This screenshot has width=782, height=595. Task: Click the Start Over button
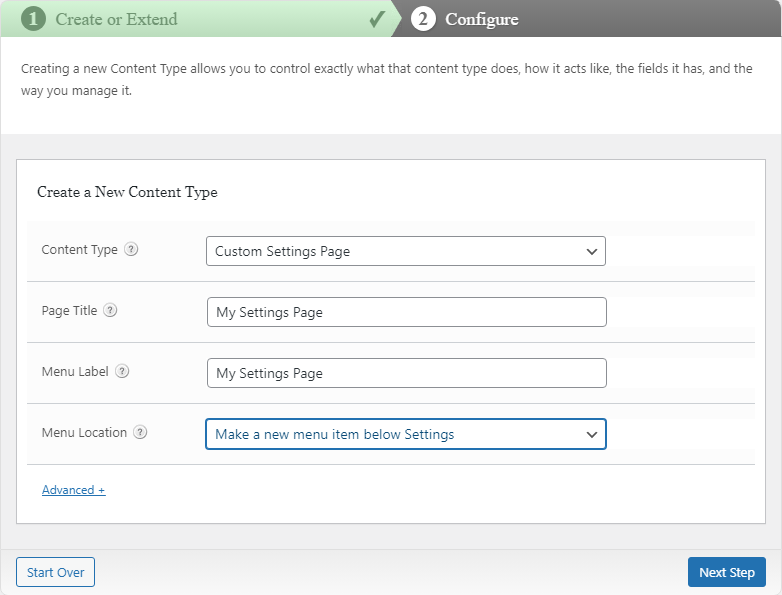point(55,572)
